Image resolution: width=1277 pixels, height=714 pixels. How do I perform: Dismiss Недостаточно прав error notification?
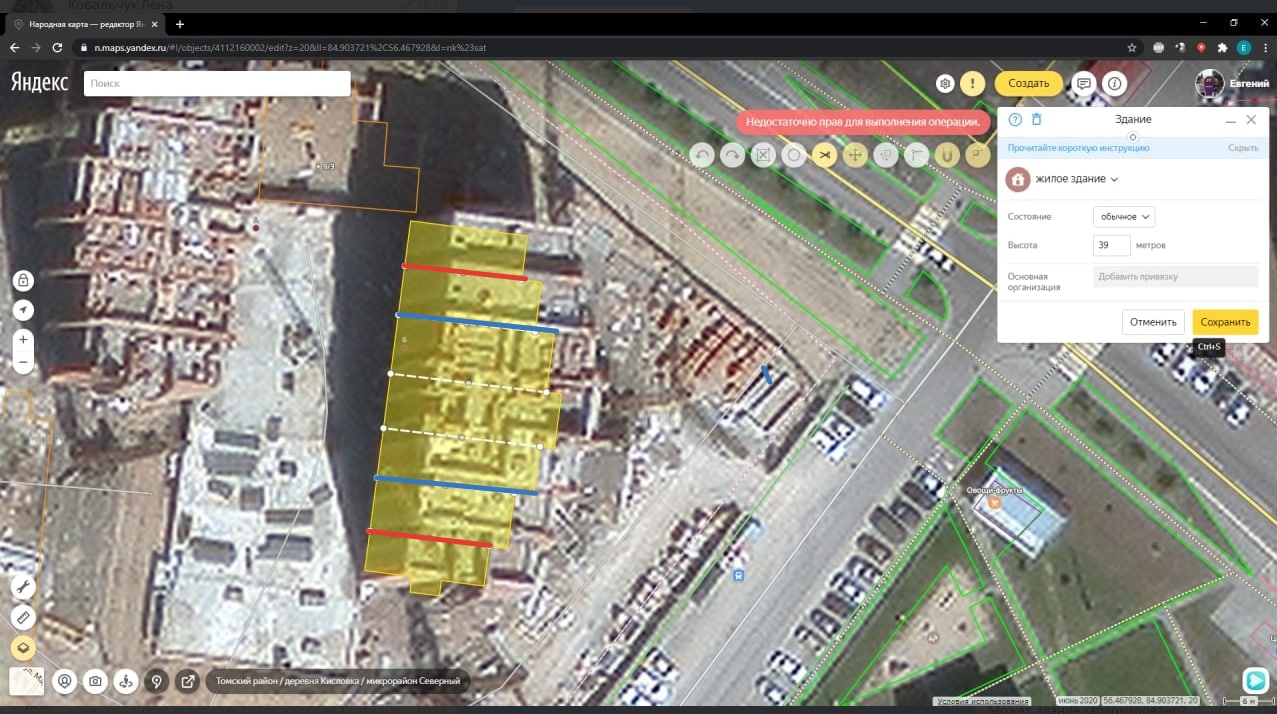(x=862, y=121)
